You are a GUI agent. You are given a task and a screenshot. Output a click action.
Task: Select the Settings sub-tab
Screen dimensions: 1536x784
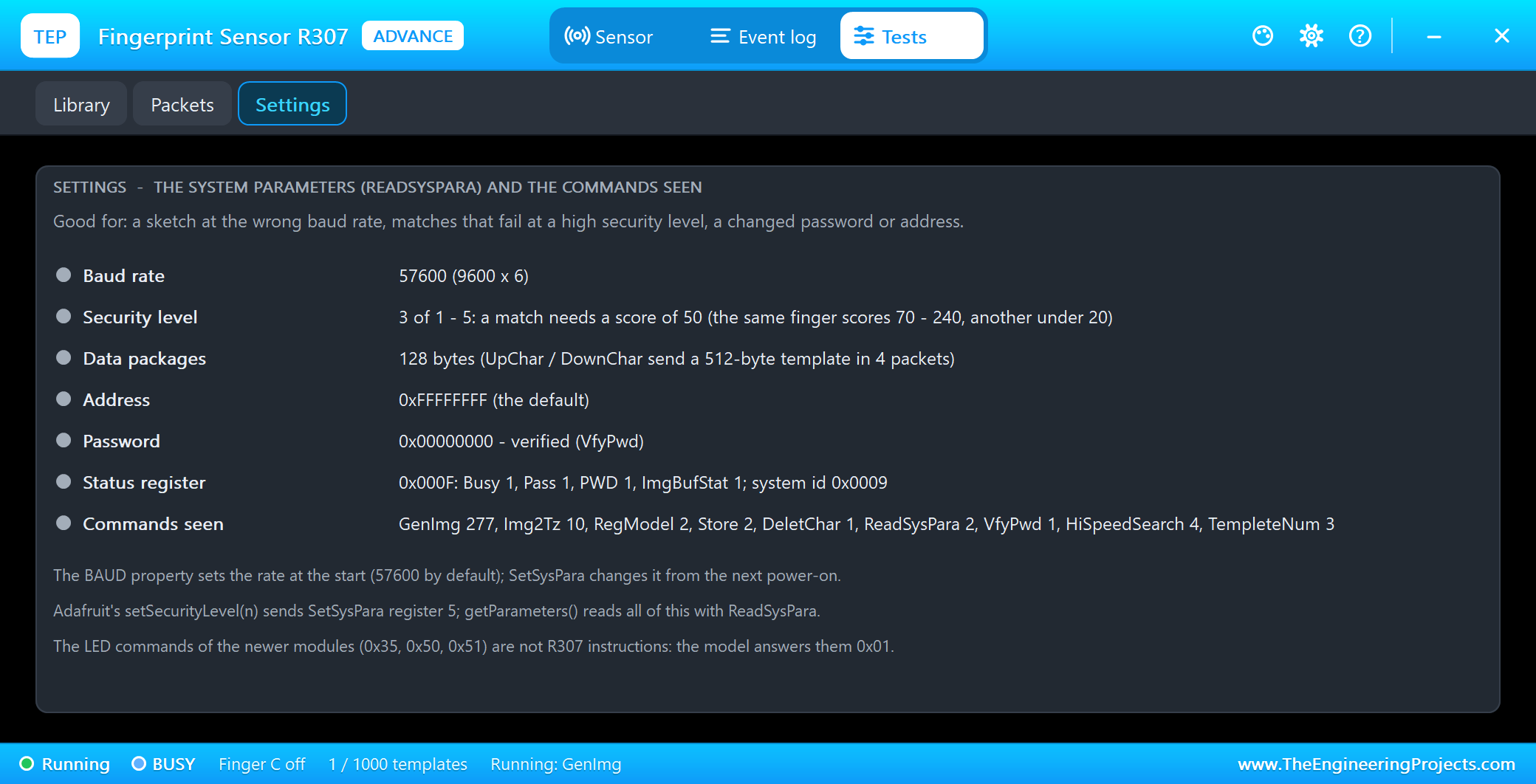point(292,104)
